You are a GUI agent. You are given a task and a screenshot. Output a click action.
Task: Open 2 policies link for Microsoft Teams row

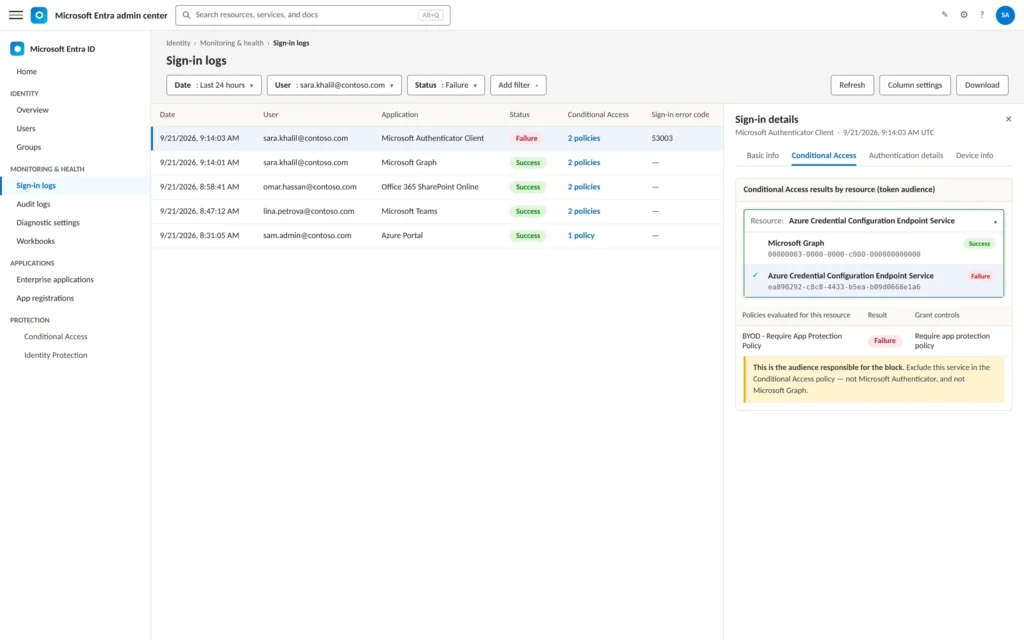[584, 211]
